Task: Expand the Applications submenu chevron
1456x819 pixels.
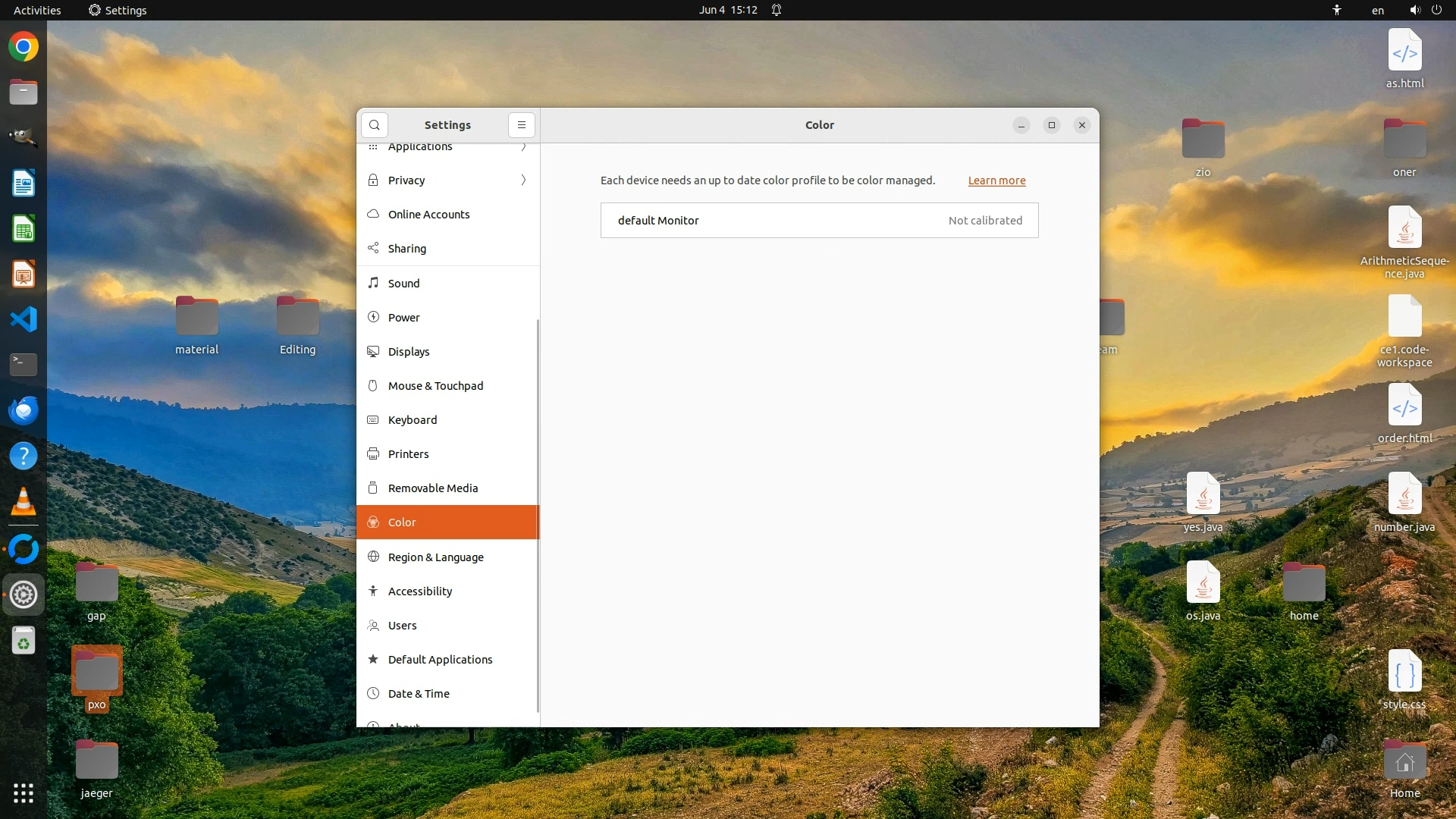Action: (x=523, y=147)
